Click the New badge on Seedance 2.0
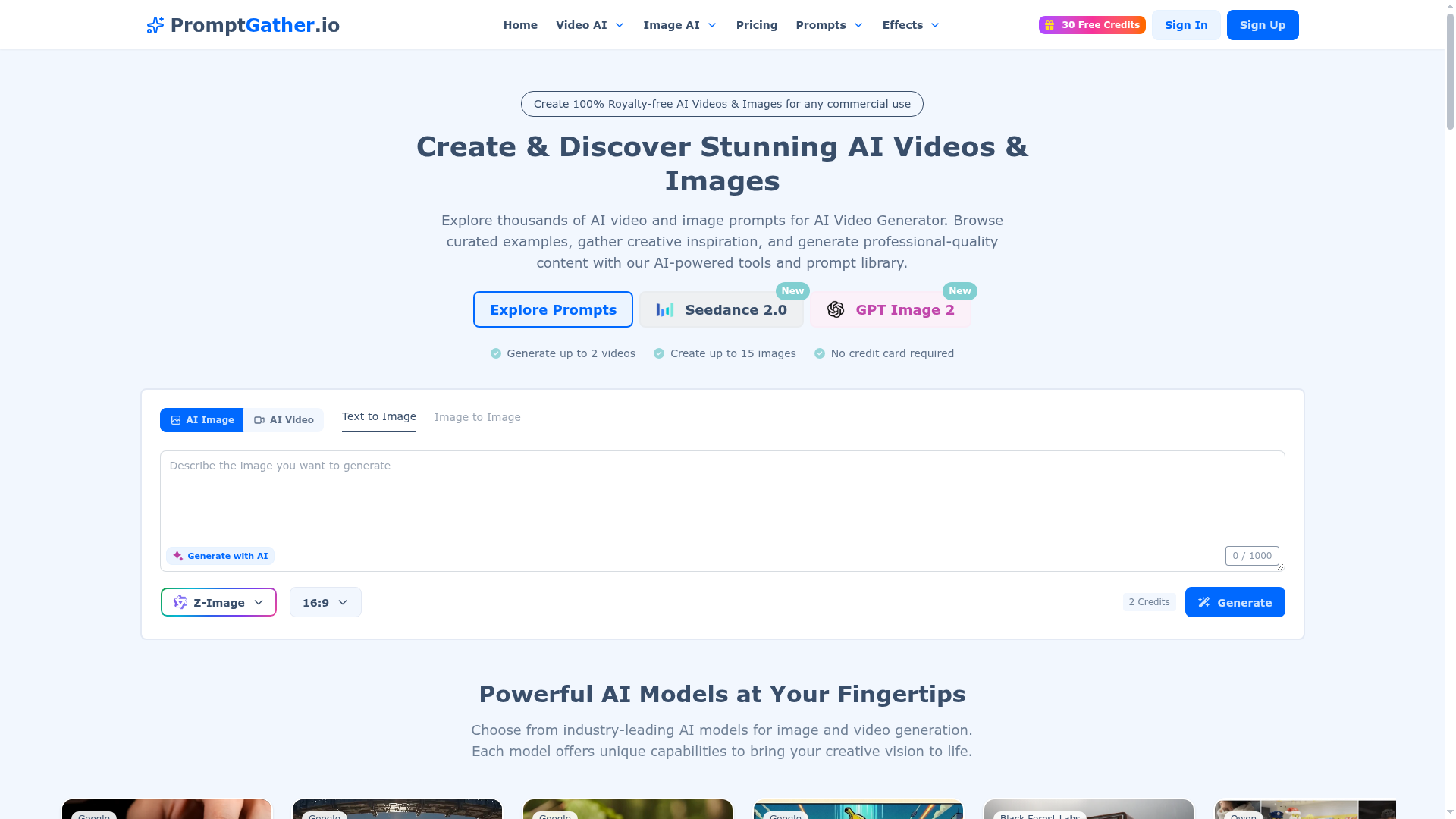 point(792,291)
